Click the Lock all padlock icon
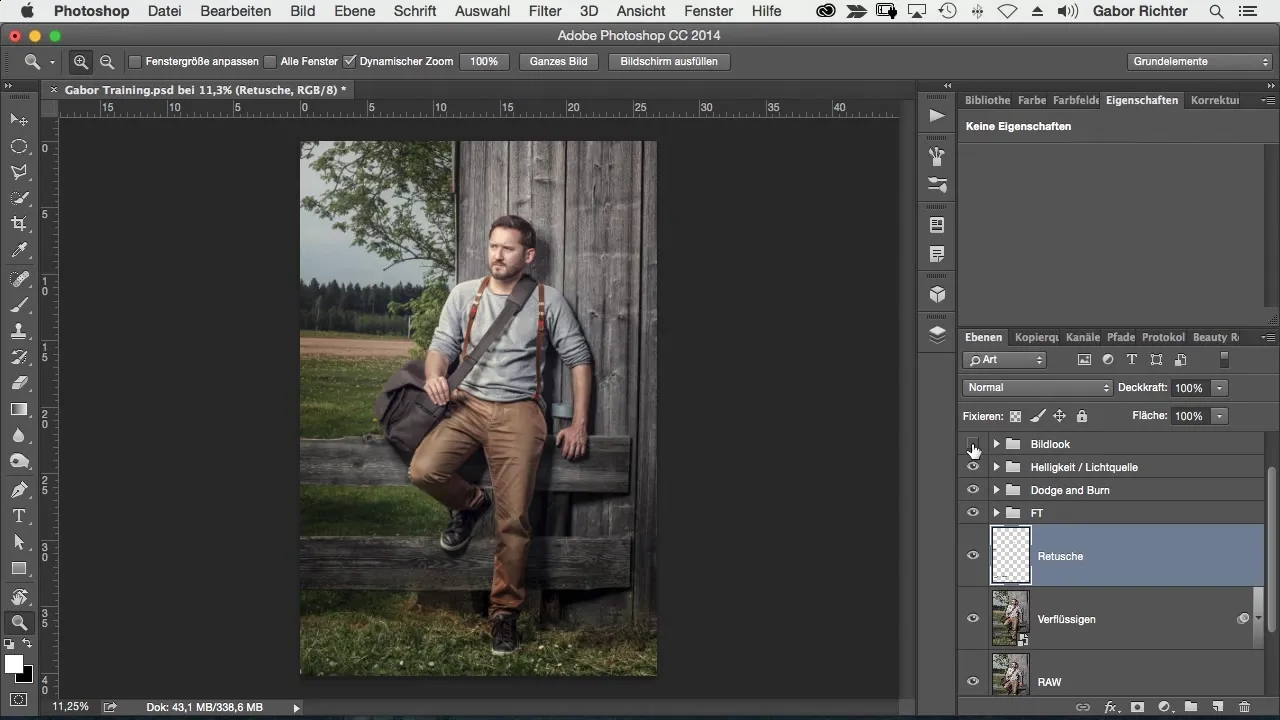Viewport: 1280px width, 720px height. [1082, 416]
